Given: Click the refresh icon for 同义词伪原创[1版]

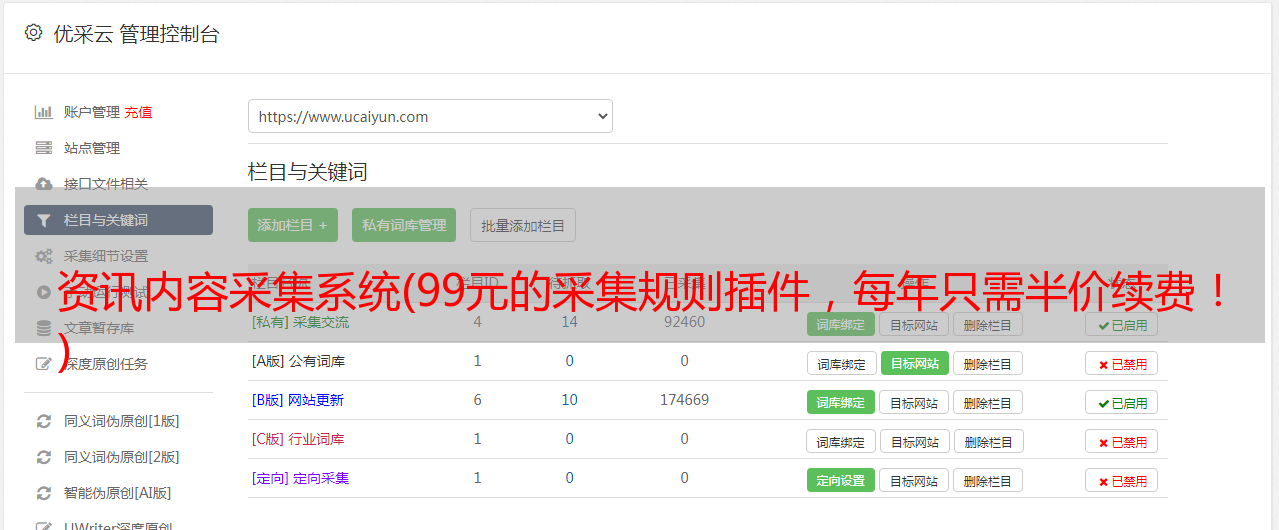Looking at the screenshot, I should pyautogui.click(x=44, y=421).
